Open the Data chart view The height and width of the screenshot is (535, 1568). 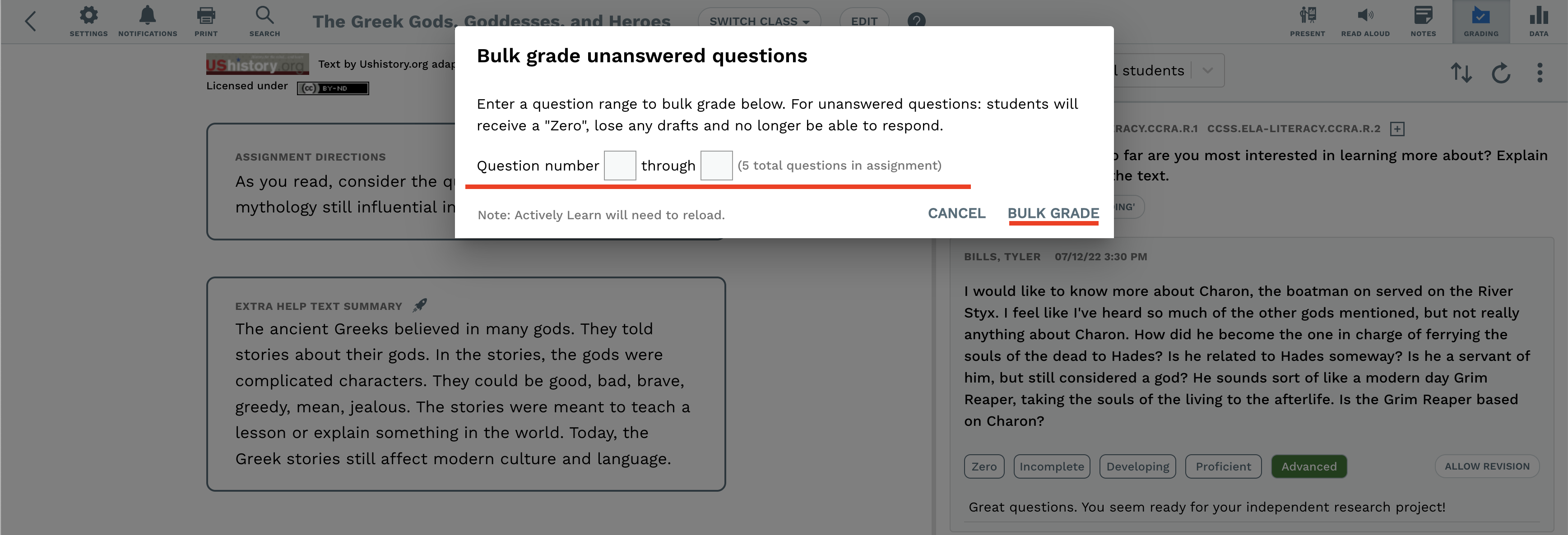pyautogui.click(x=1538, y=21)
